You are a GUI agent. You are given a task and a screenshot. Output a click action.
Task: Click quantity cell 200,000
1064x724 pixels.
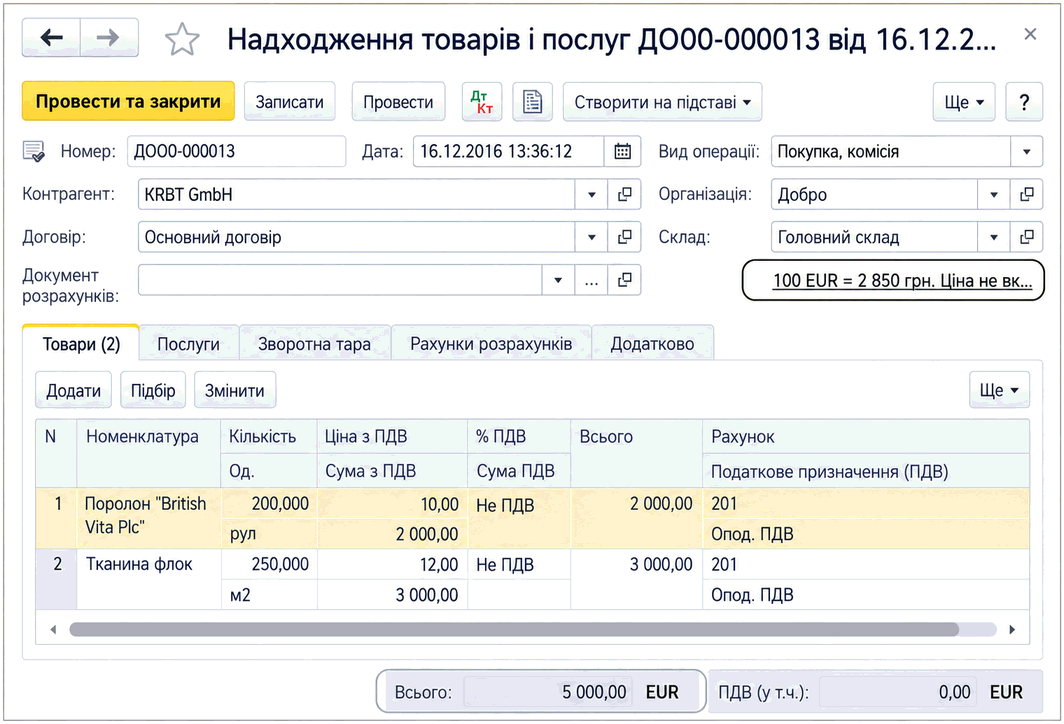(269, 503)
